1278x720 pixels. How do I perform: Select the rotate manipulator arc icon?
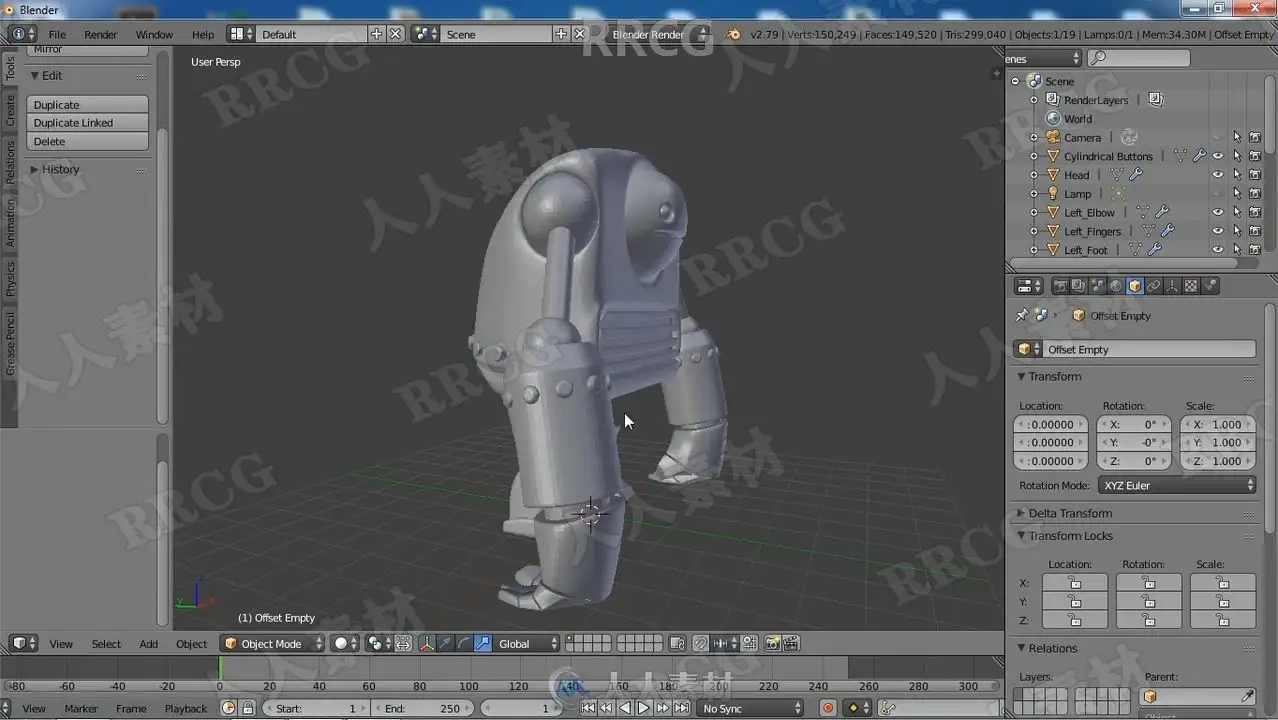point(464,644)
